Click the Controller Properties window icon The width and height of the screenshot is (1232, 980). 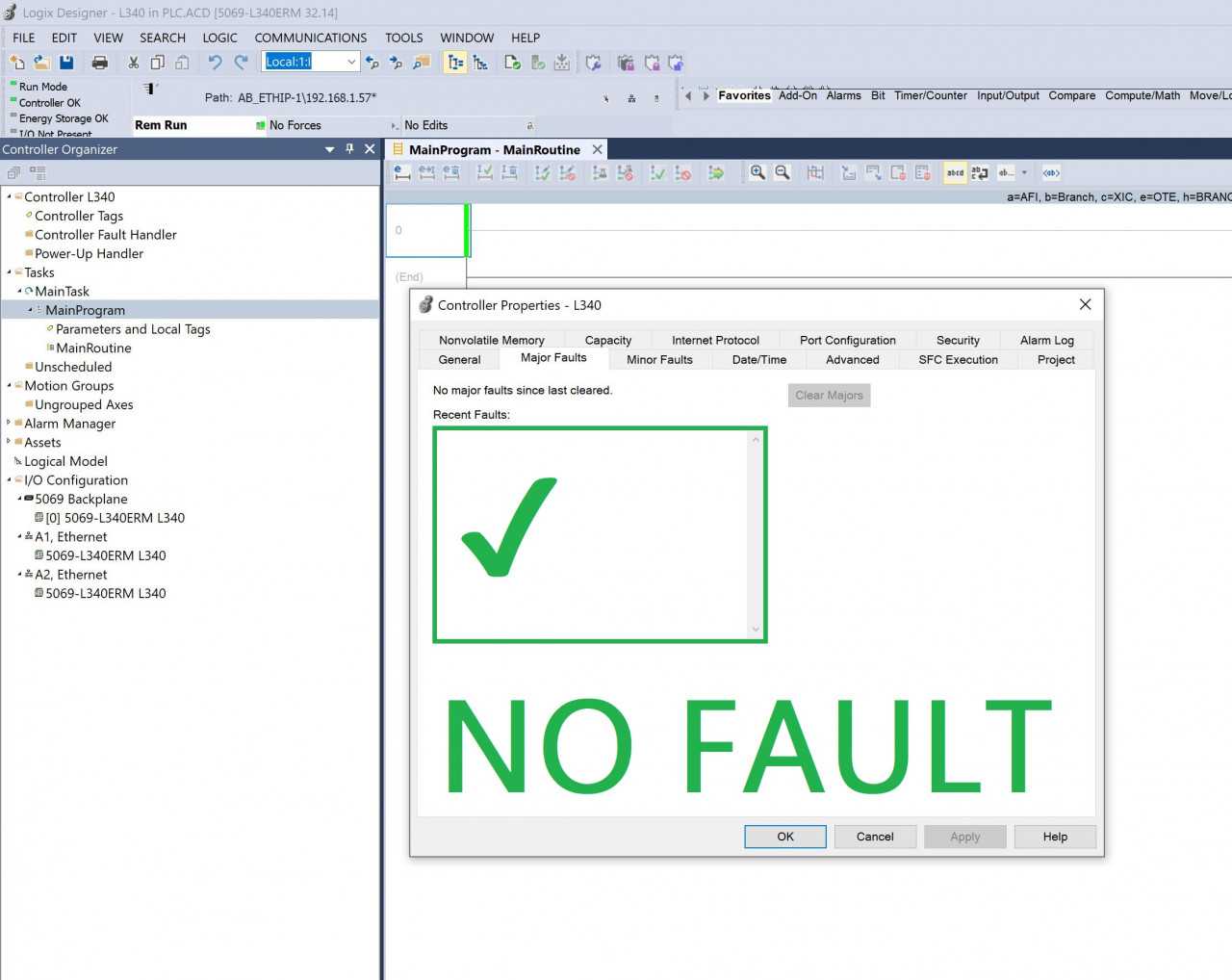click(425, 305)
